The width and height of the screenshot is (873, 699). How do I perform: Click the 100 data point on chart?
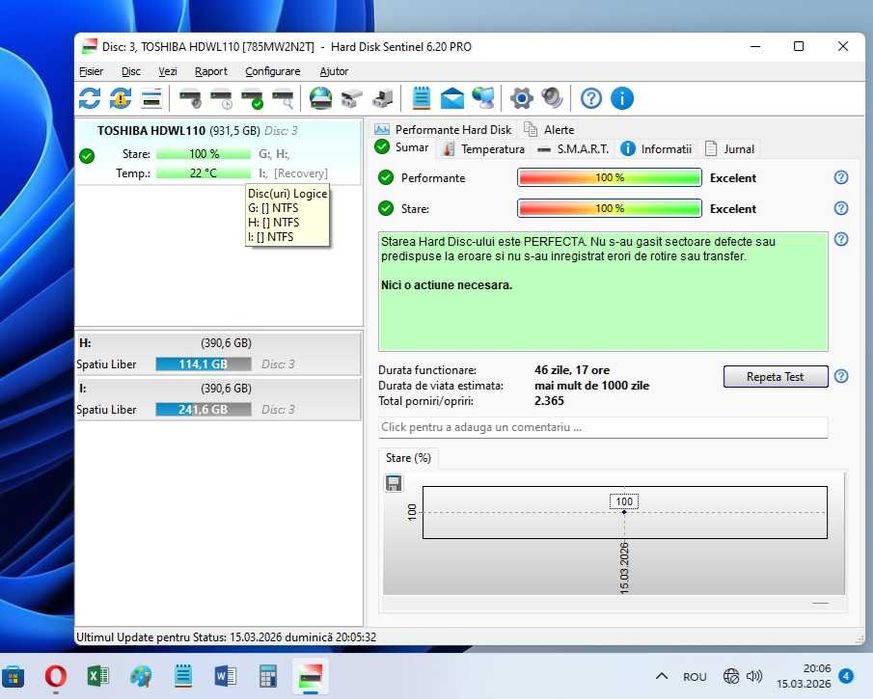[624, 512]
